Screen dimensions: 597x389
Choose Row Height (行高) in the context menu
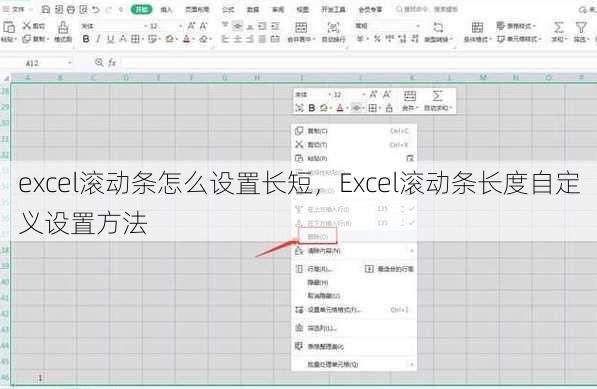[x=320, y=269]
